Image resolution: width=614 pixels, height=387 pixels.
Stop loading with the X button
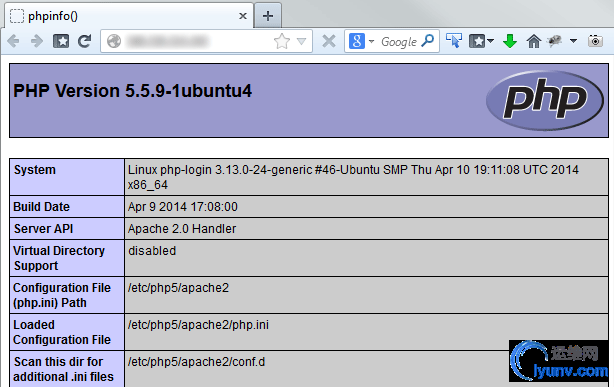329,41
